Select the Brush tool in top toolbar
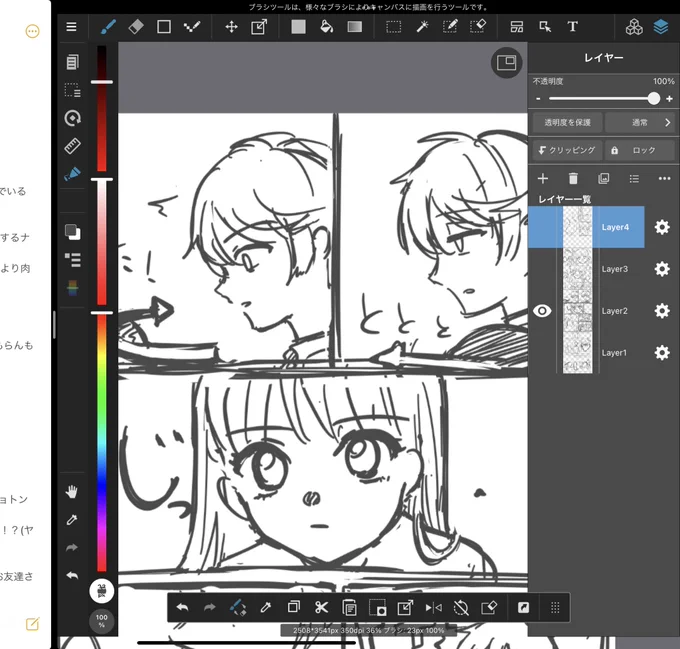This screenshot has height=649, width=680. 108,27
